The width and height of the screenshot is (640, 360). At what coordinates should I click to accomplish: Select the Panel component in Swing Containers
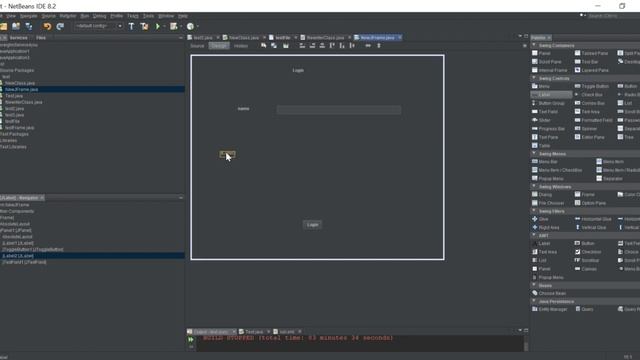541,53
